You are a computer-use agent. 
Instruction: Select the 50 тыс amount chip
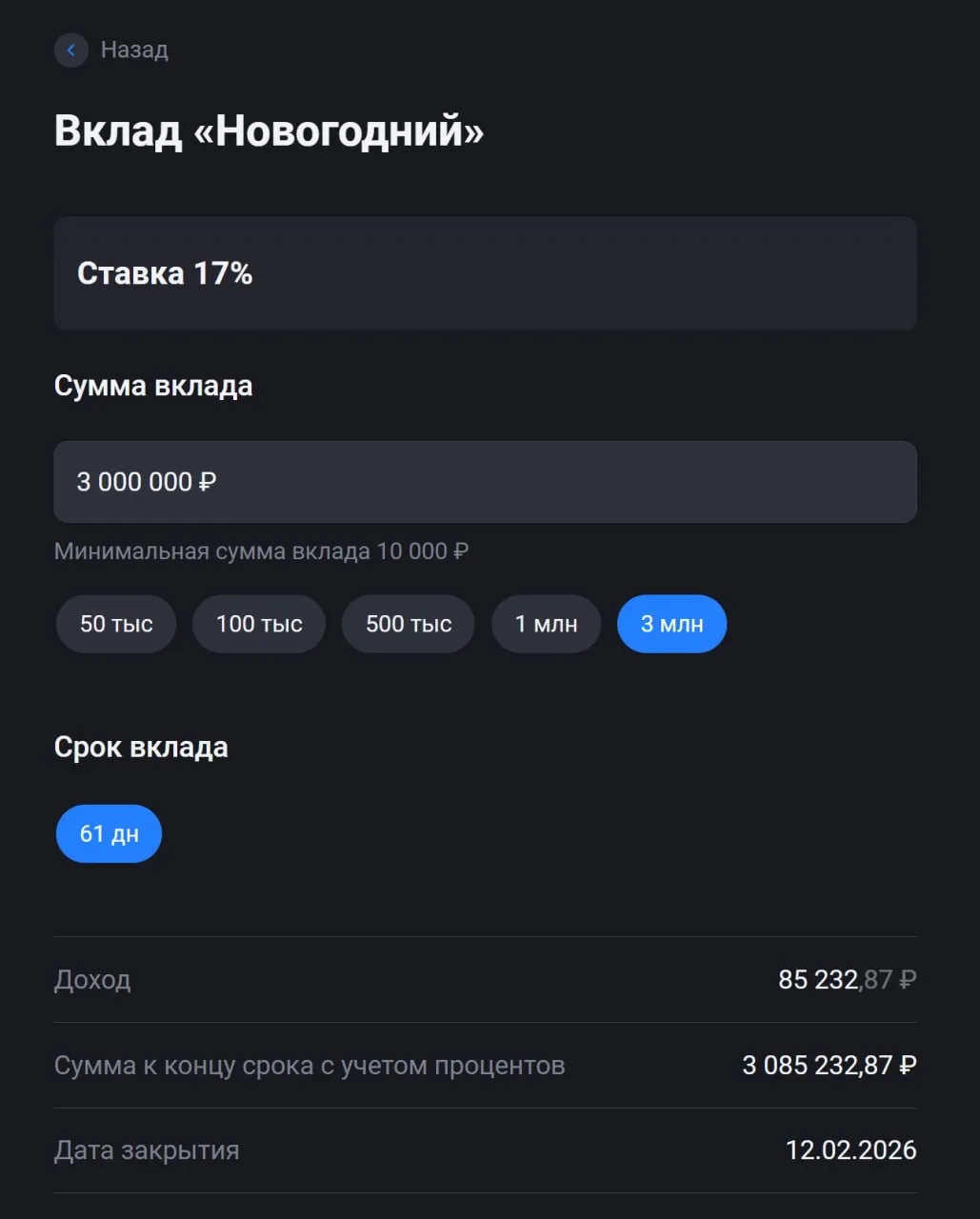click(x=116, y=624)
